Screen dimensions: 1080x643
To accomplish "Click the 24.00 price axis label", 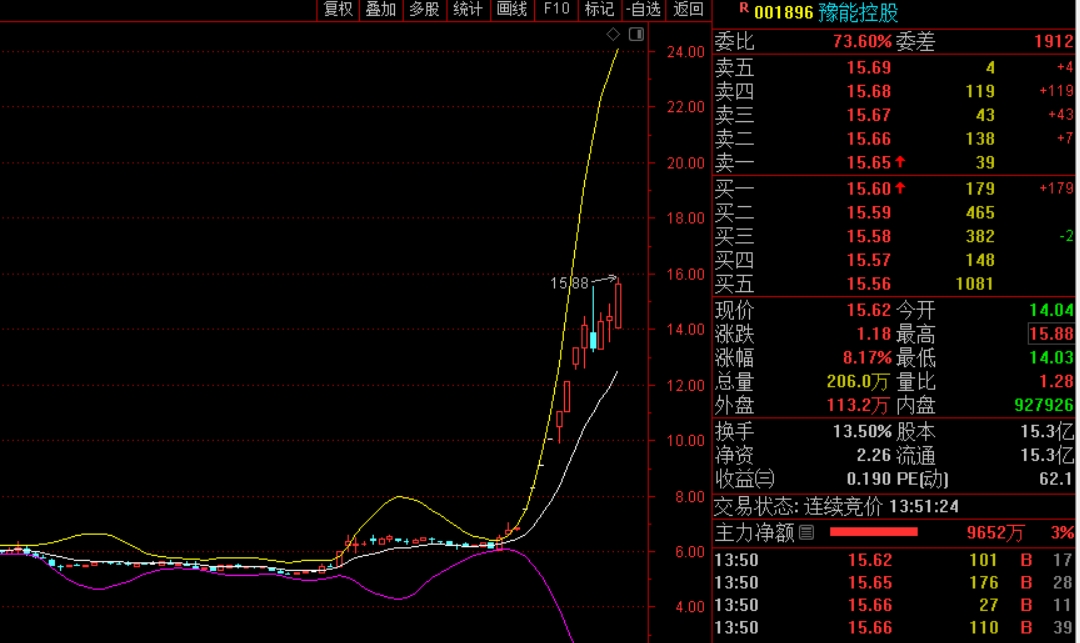I will [x=685, y=52].
